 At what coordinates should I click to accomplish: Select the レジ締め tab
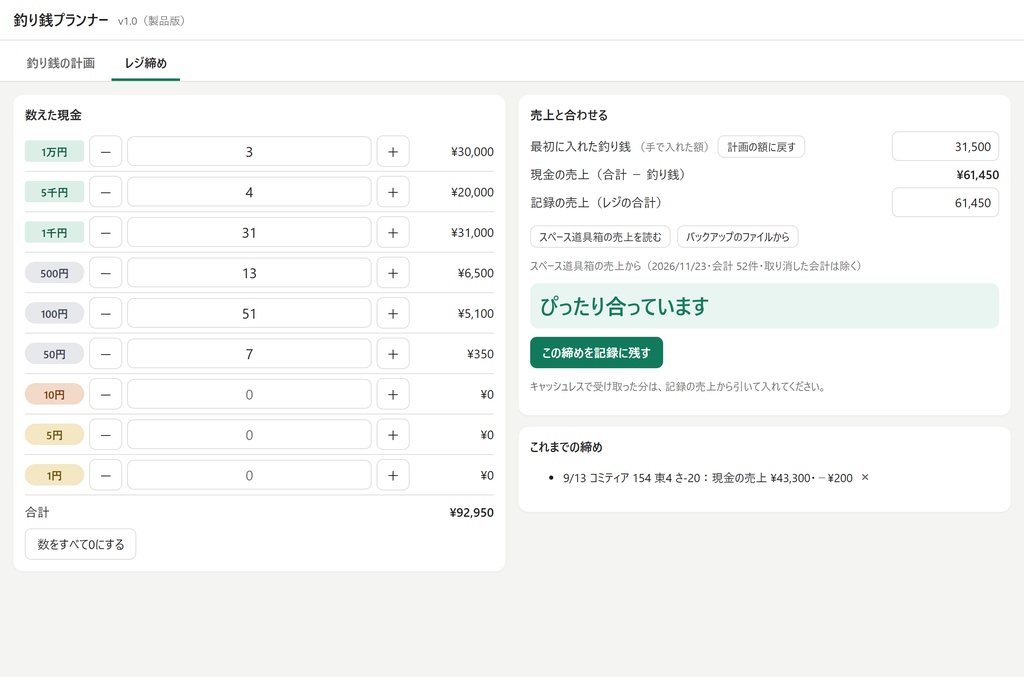click(146, 63)
